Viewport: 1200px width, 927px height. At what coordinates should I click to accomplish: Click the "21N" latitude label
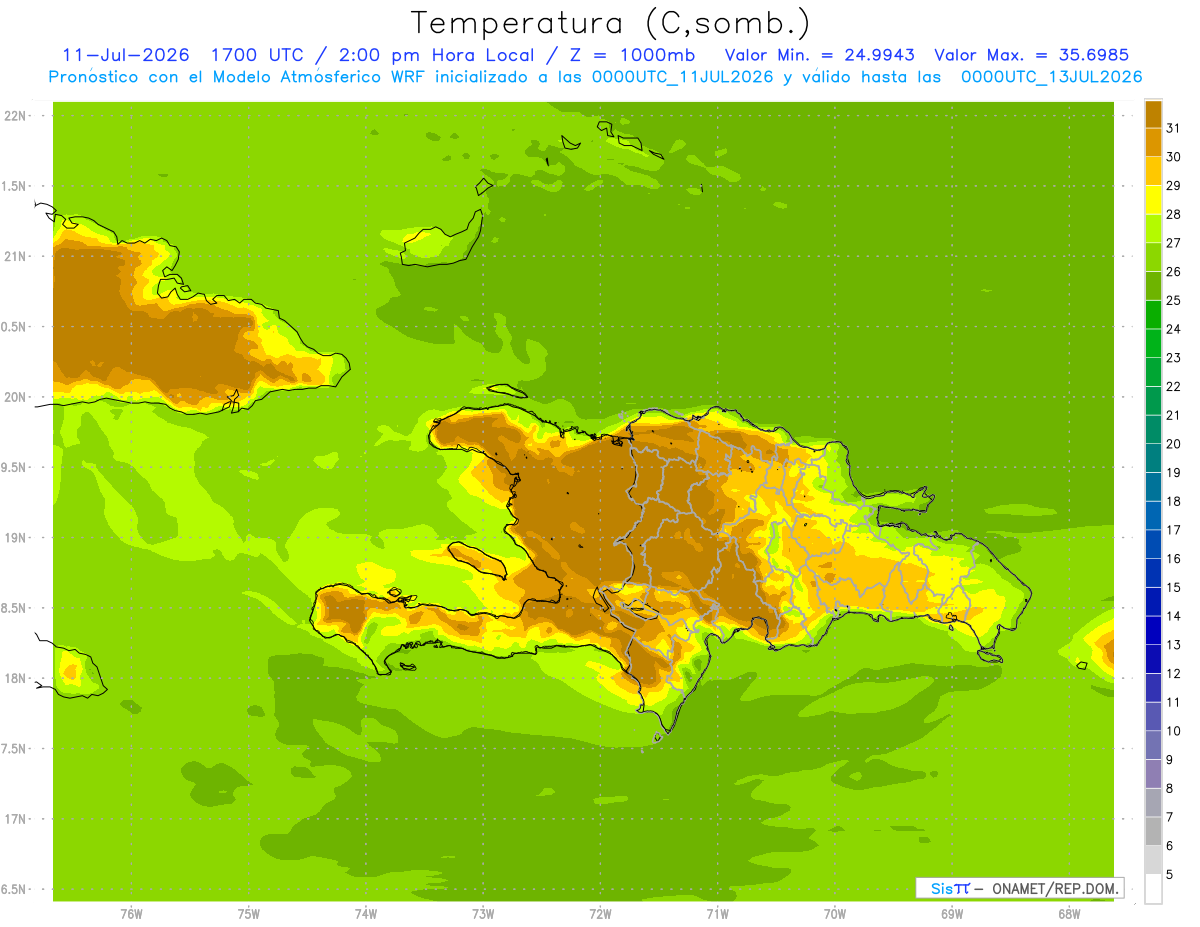tap(14, 256)
